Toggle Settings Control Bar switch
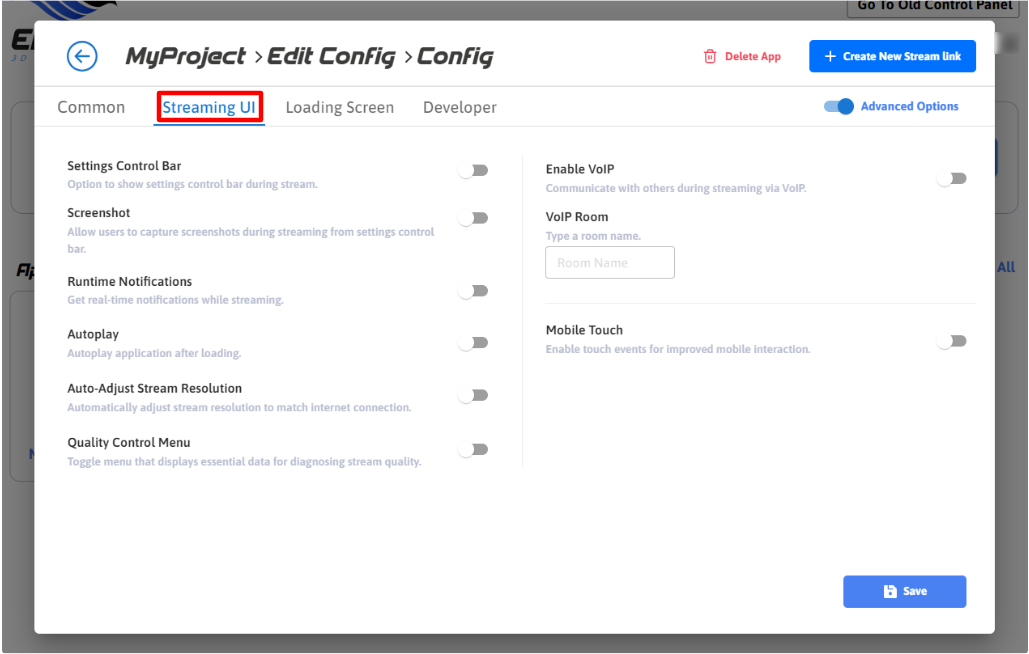Image resolution: width=1029 pixels, height=654 pixels. pos(473,171)
